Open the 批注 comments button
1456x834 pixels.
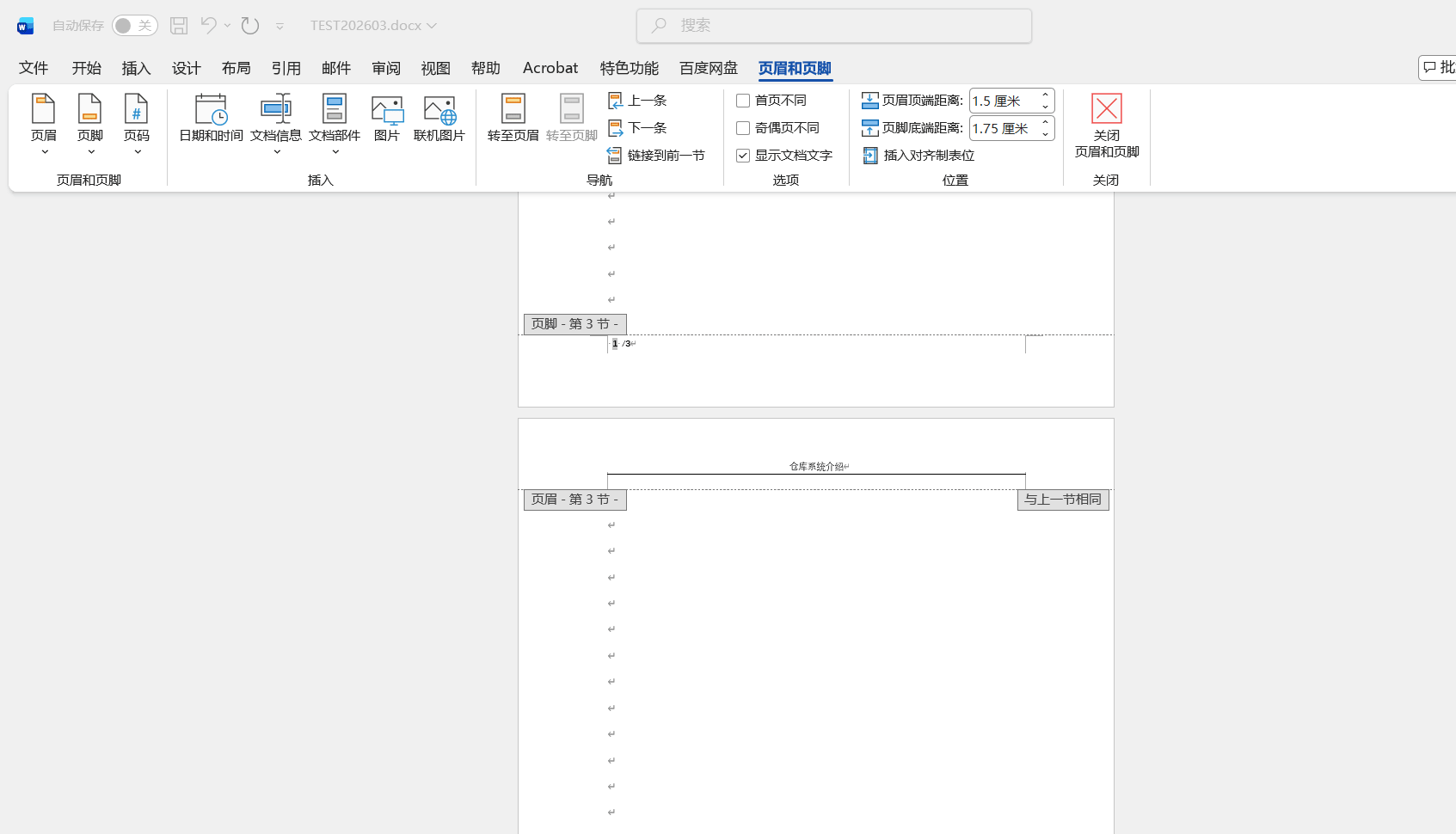tap(1438, 68)
